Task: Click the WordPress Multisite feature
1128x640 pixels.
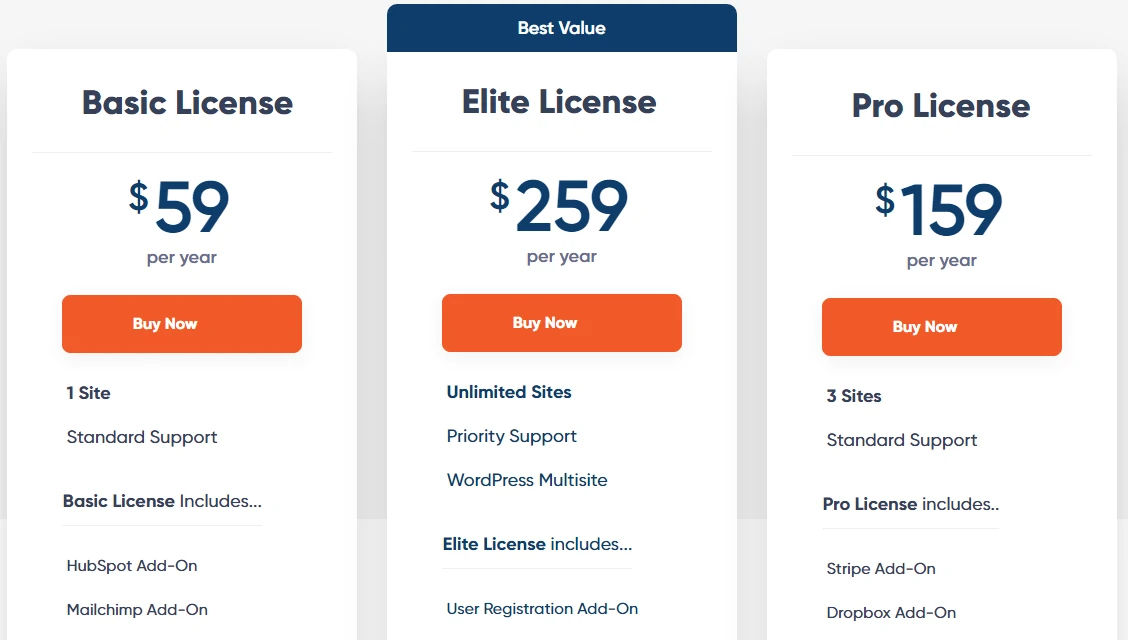Action: pyautogui.click(x=527, y=480)
